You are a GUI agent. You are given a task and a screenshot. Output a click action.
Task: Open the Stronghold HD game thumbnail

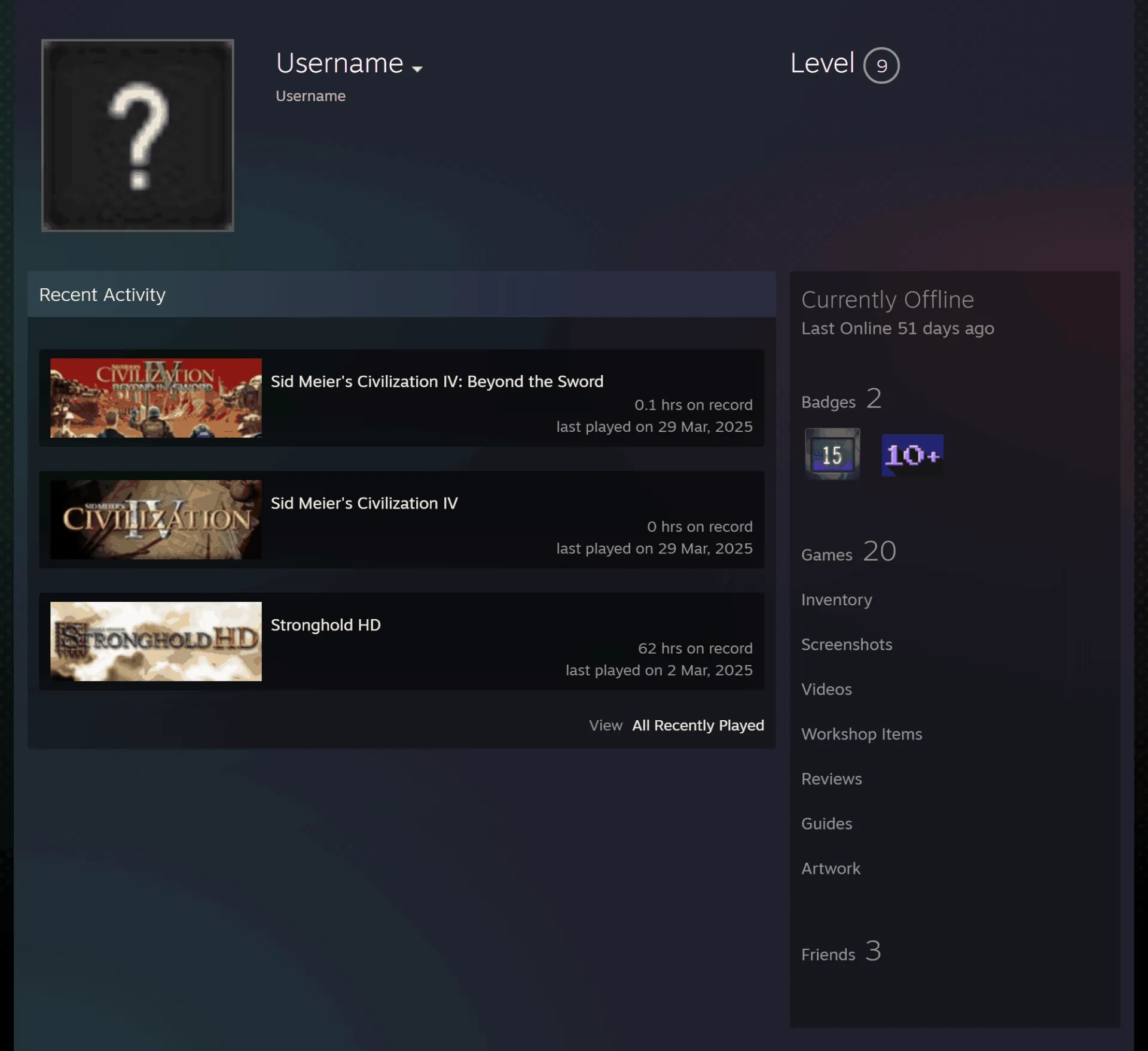coord(156,641)
